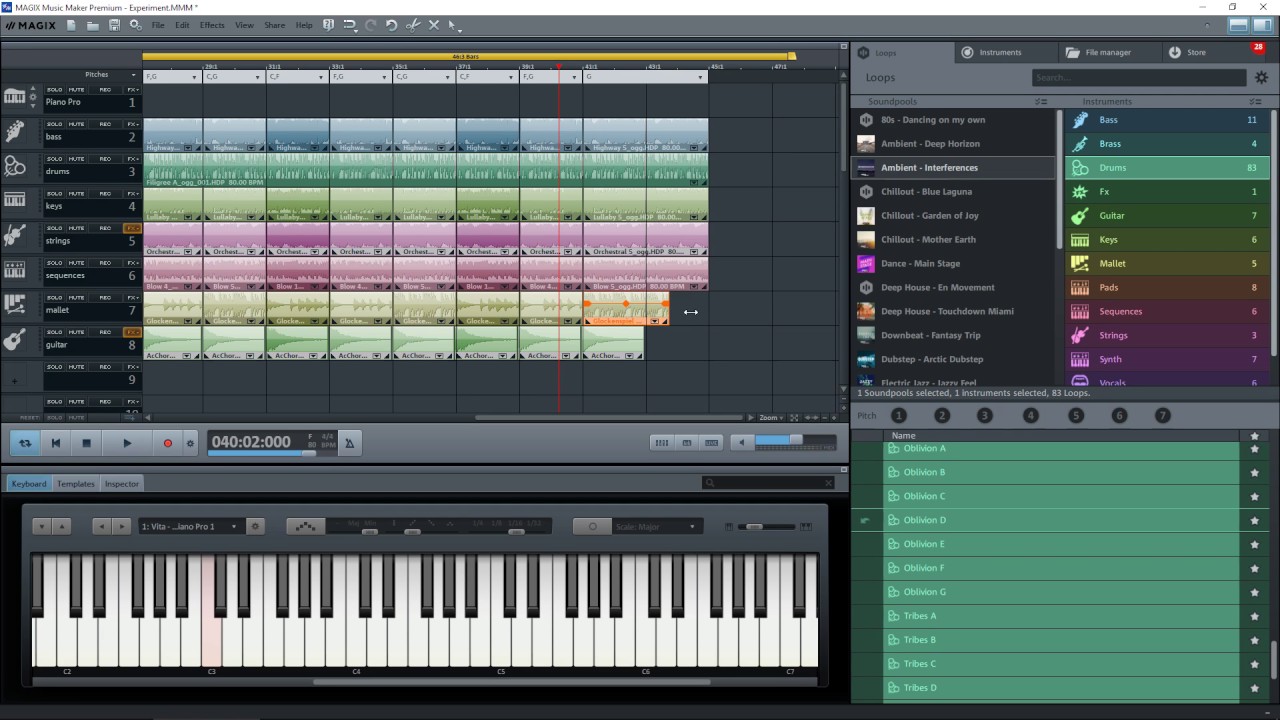1280x720 pixels.
Task: Click the strings track violin icon
Action: pos(14,236)
